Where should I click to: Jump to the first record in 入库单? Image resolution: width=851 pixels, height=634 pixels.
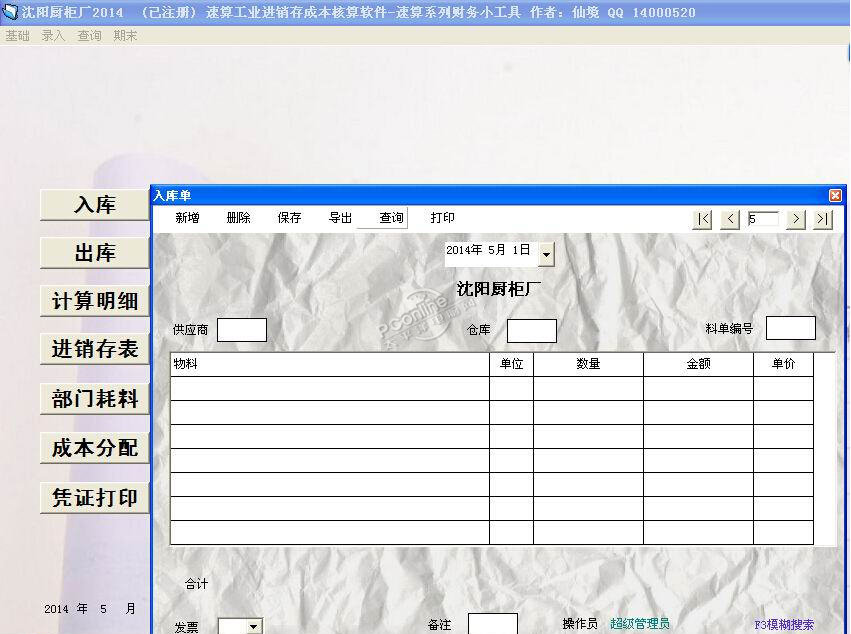click(x=702, y=219)
